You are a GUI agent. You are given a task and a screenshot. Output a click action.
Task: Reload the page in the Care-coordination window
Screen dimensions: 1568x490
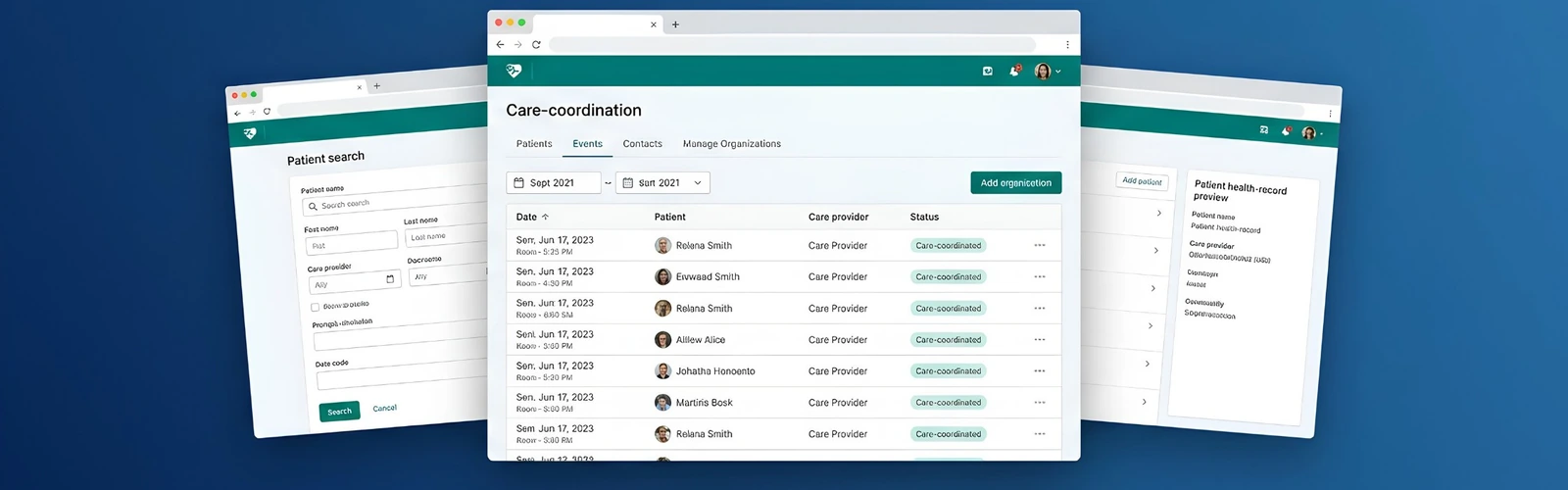(x=536, y=44)
